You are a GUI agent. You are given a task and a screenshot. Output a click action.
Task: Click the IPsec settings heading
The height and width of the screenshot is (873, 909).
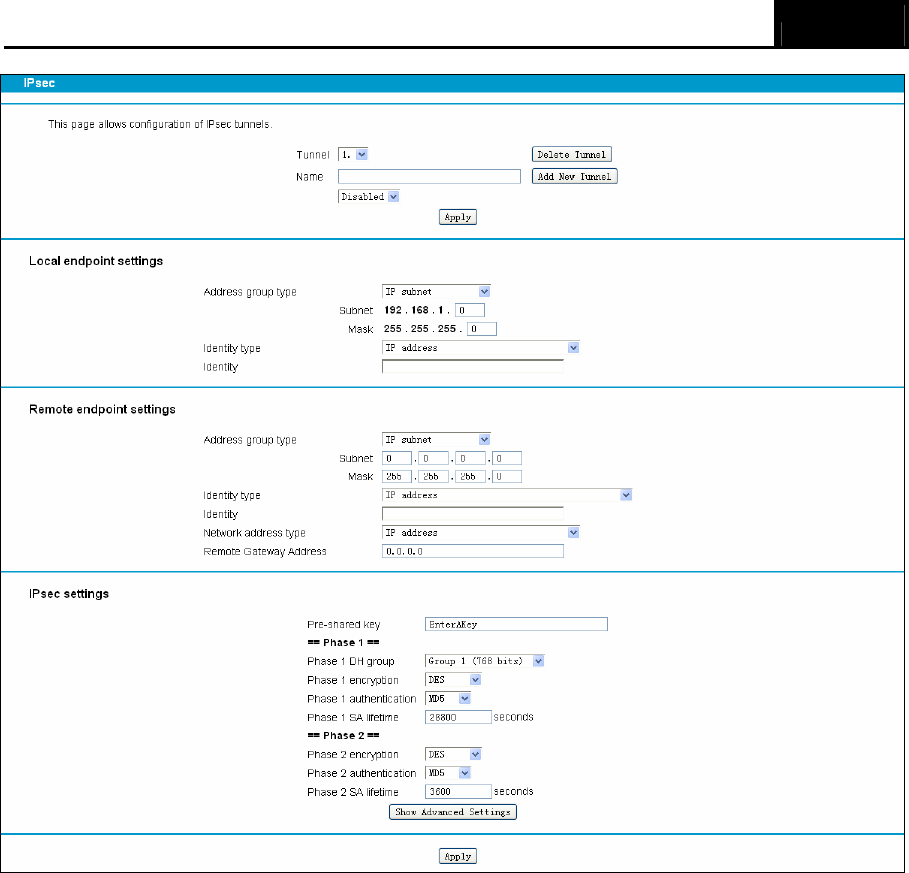pos(69,594)
